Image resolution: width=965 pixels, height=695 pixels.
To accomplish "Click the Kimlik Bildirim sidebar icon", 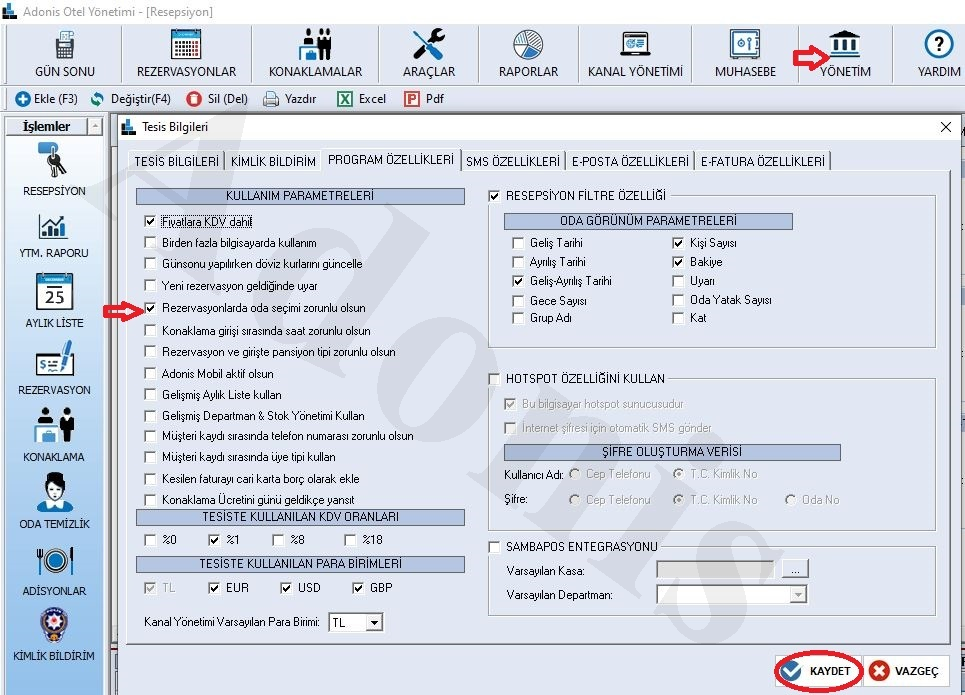I will (x=54, y=626).
